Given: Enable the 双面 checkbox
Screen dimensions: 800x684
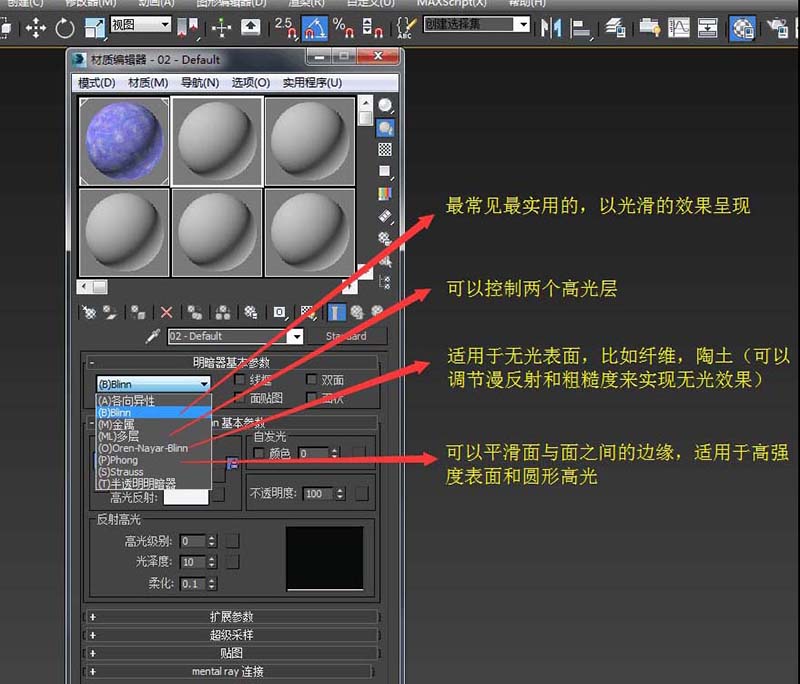Looking at the screenshot, I should coord(311,379).
